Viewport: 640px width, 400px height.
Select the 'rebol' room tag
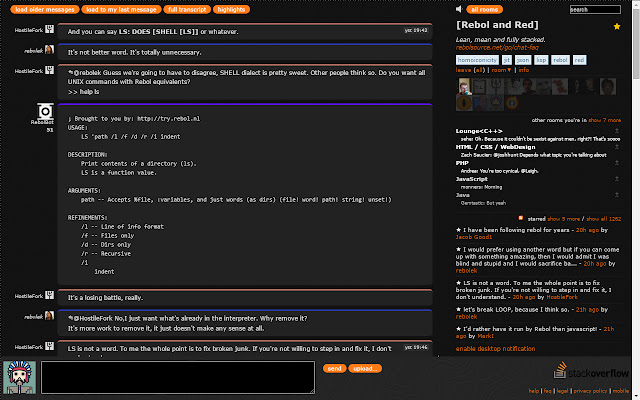point(560,60)
